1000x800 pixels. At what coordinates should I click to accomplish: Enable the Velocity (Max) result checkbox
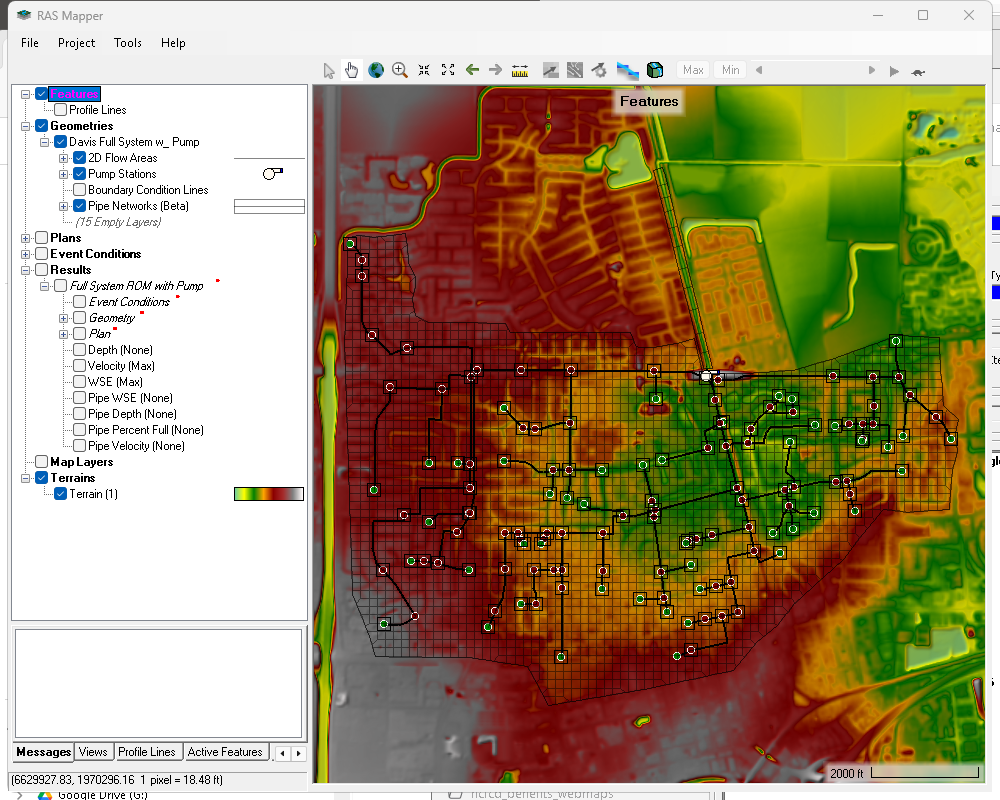coord(80,366)
